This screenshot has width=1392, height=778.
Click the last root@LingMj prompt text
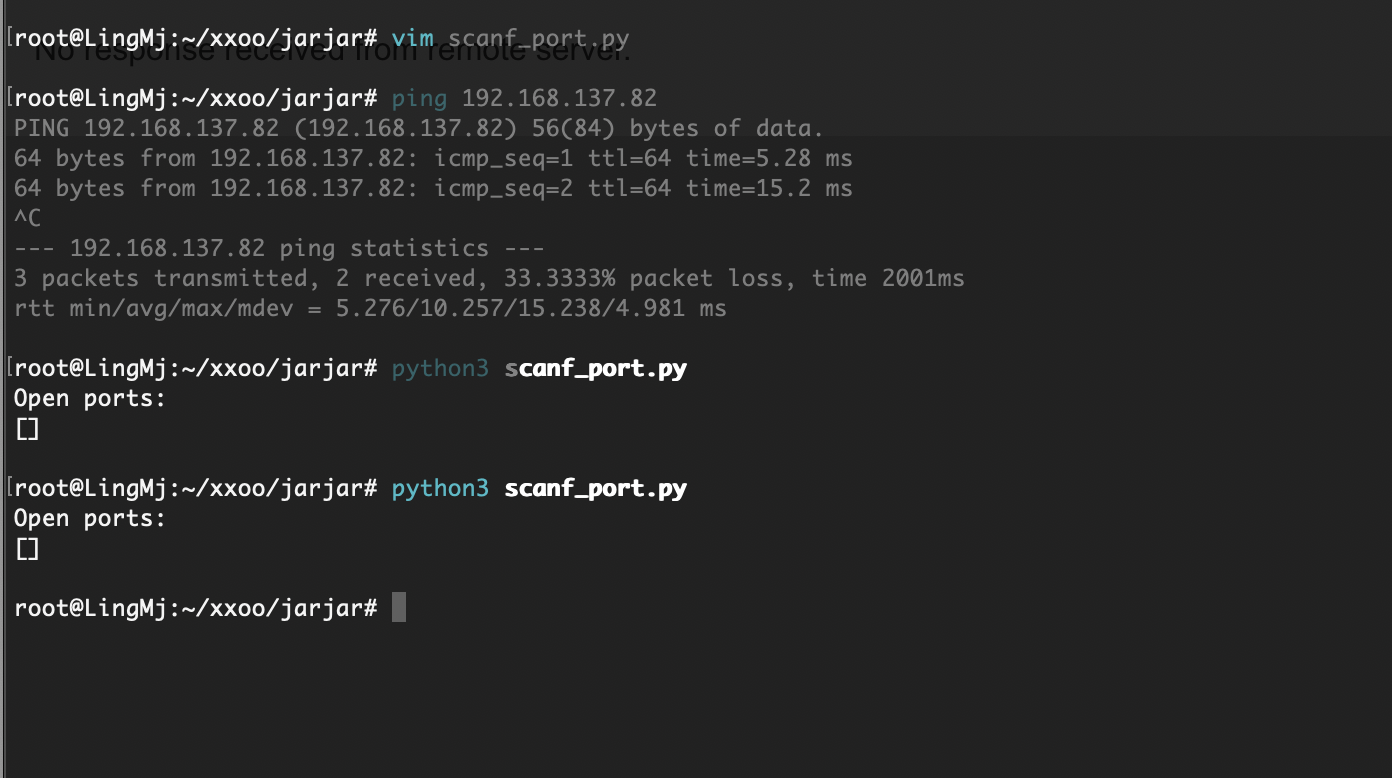pyautogui.click(x=196, y=608)
